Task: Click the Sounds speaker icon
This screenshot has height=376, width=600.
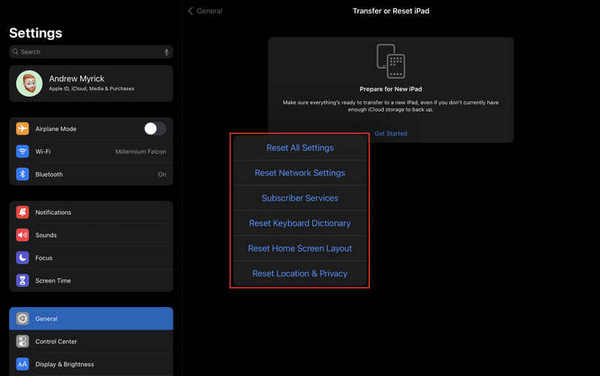Action: tap(22, 235)
